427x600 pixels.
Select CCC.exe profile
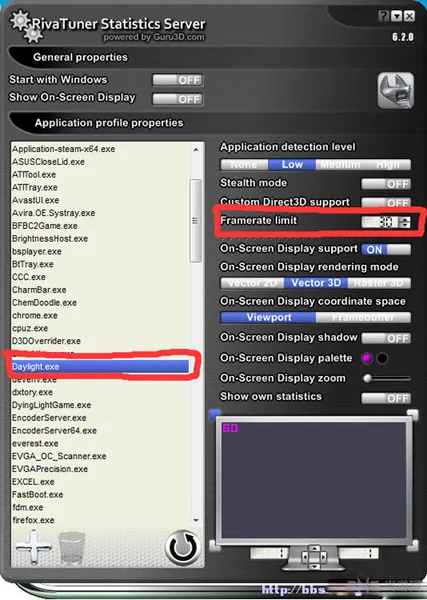(29, 277)
